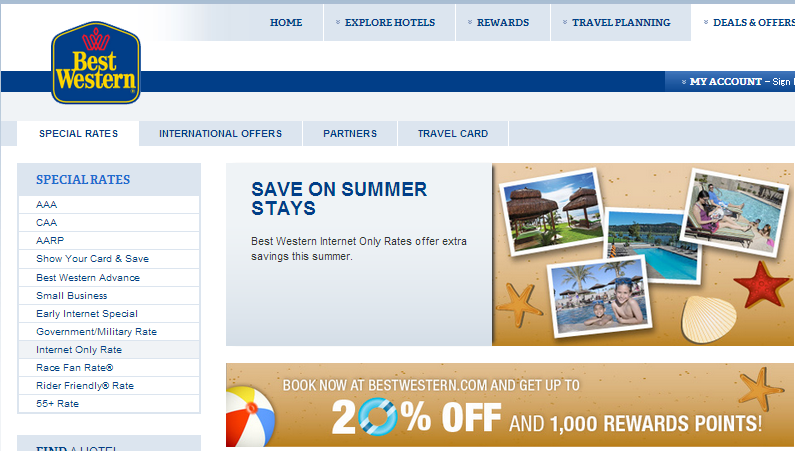This screenshot has width=795, height=451.
Task: Click the Best Western logo
Action: [96, 63]
